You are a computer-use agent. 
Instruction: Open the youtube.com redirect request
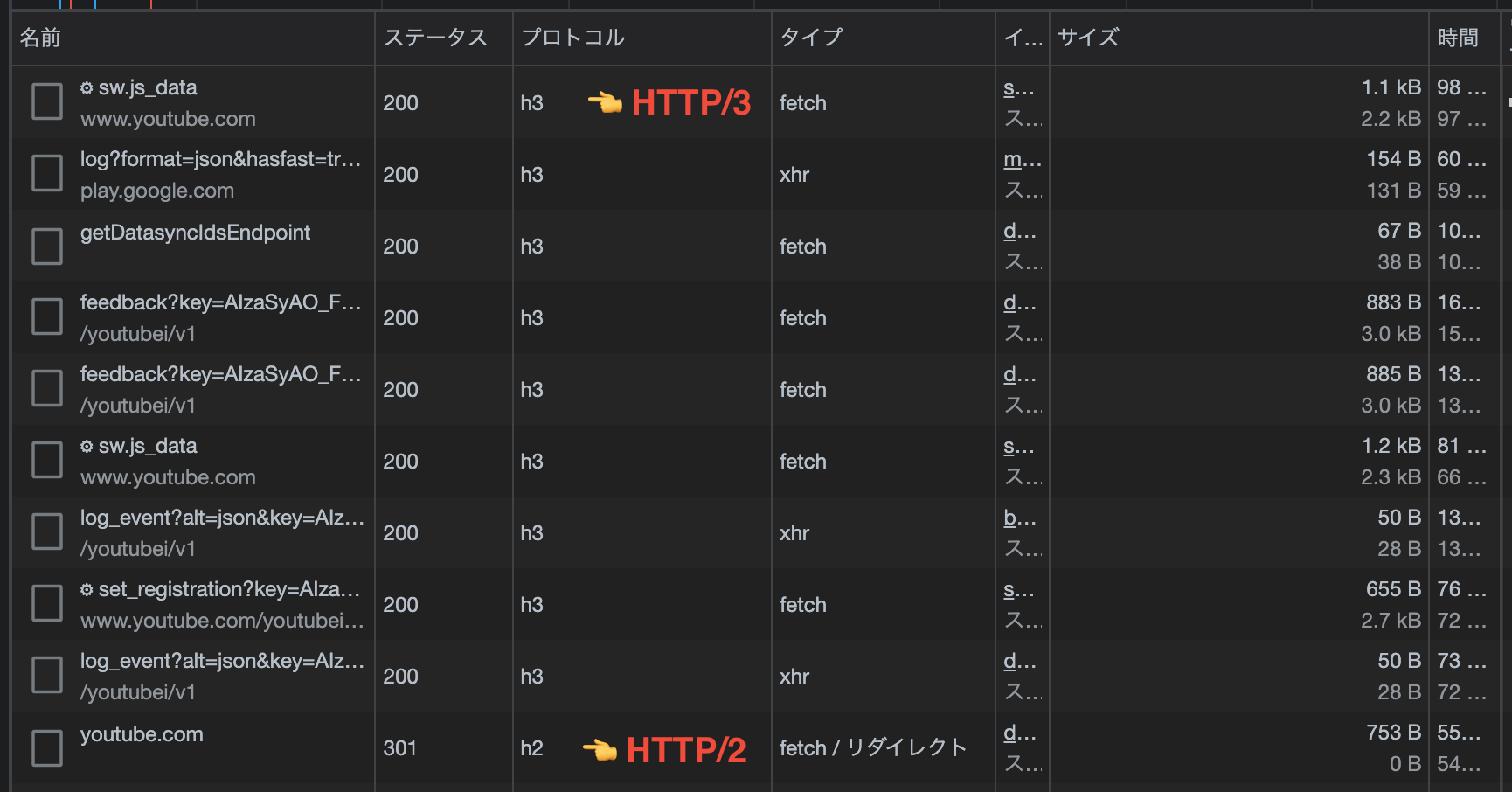point(142,734)
